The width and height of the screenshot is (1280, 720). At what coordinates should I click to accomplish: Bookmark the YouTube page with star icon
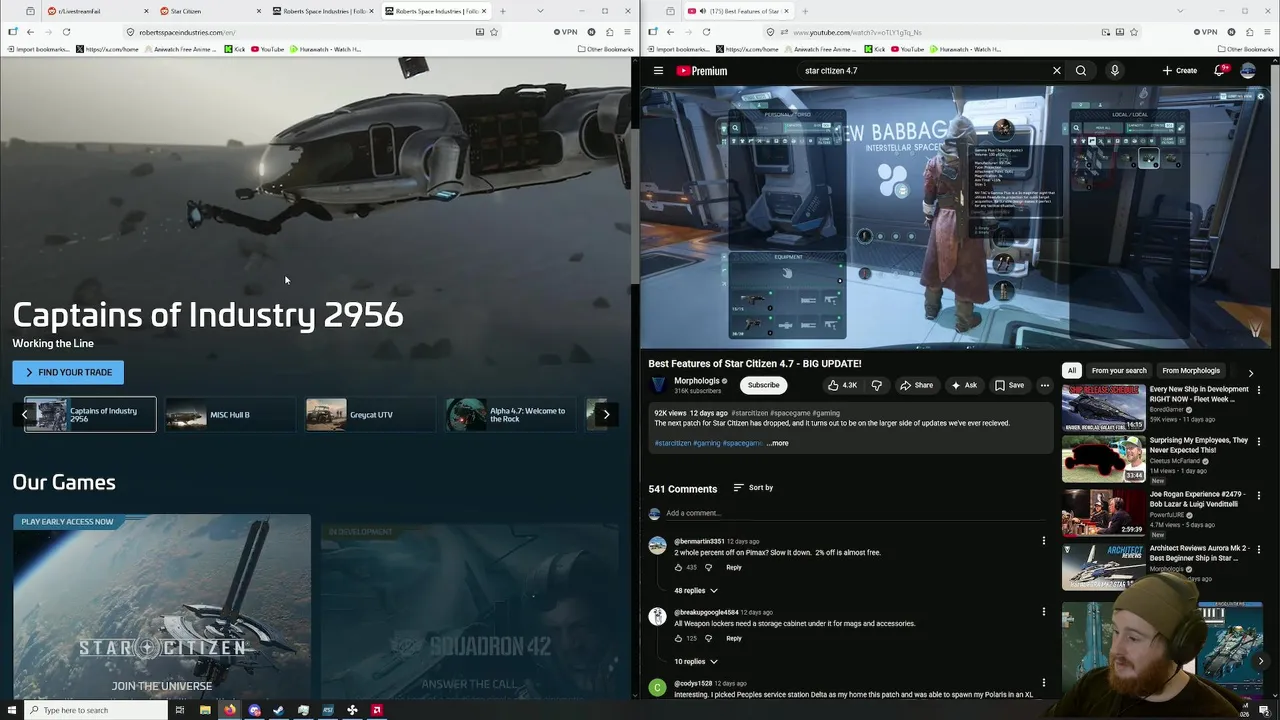[1133, 32]
